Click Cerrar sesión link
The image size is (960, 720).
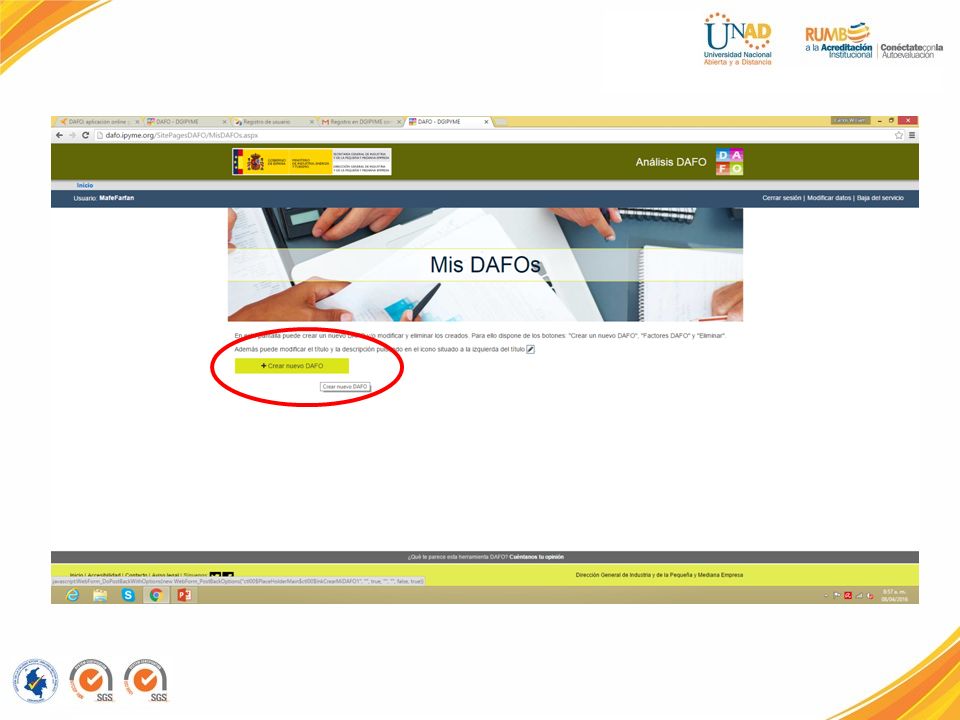click(781, 198)
